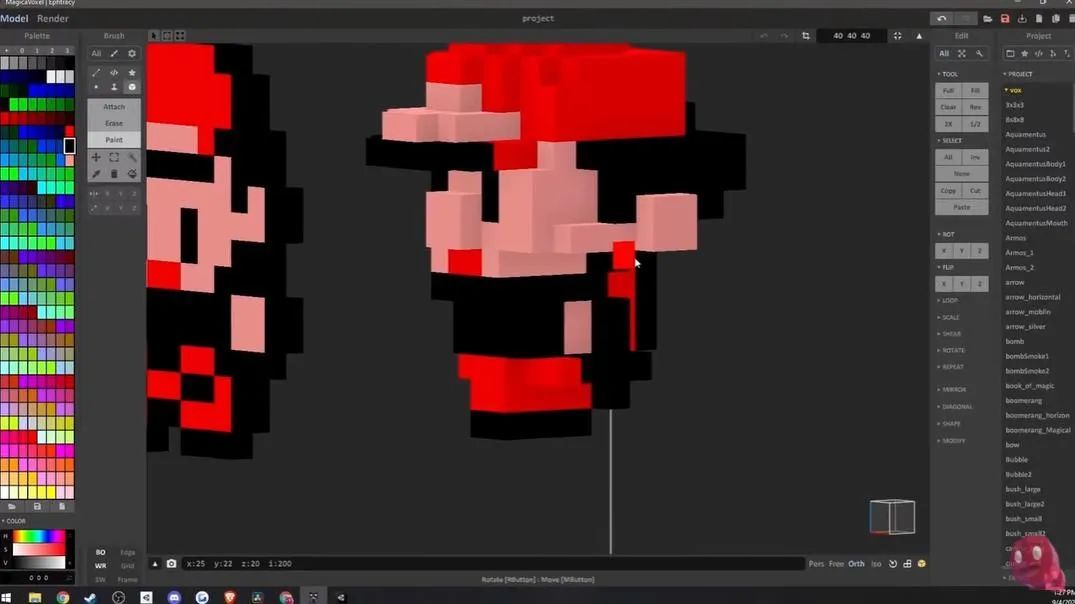
Task: Choose the remove color trash icon
Action: [114, 174]
